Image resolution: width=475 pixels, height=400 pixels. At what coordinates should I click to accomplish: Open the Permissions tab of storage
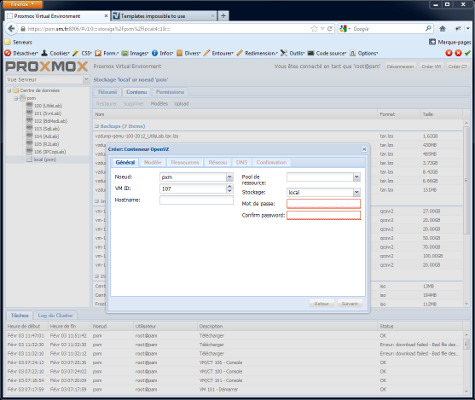tap(170, 92)
